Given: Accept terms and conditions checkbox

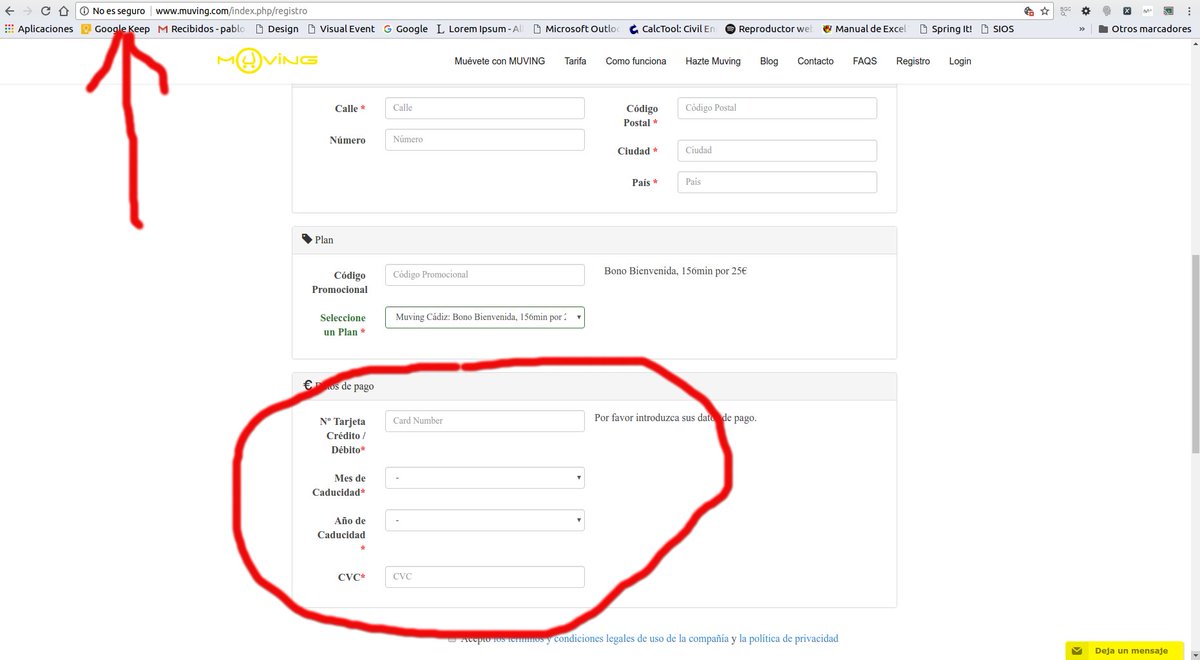Looking at the screenshot, I should [452, 638].
